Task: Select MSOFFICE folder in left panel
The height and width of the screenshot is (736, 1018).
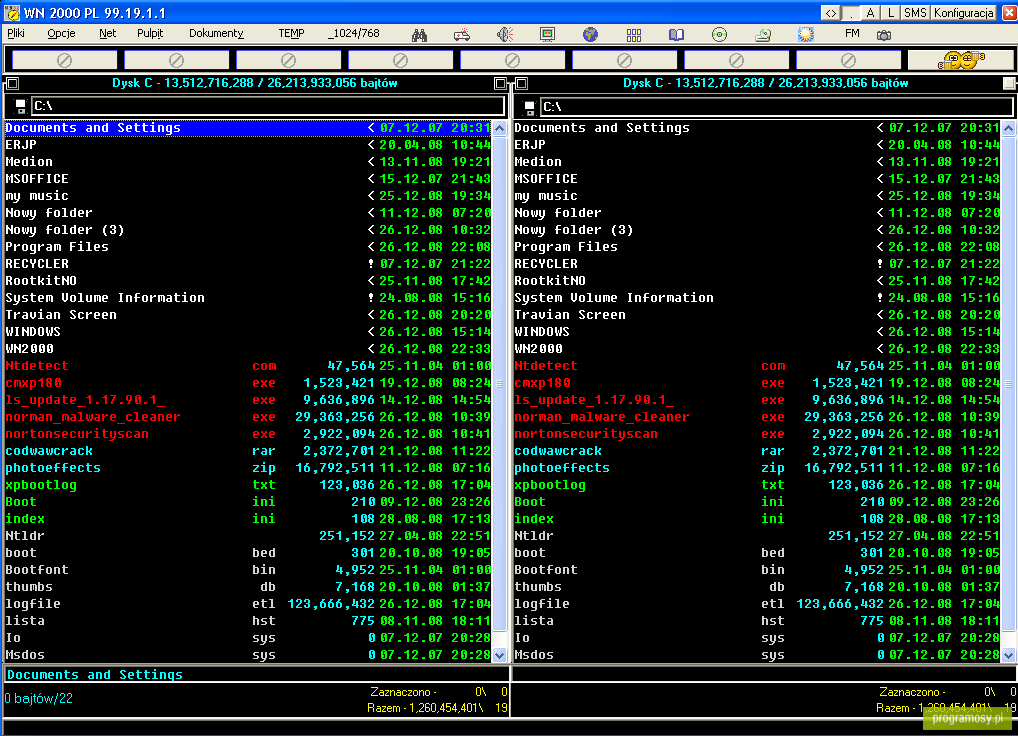Action: 248,178
